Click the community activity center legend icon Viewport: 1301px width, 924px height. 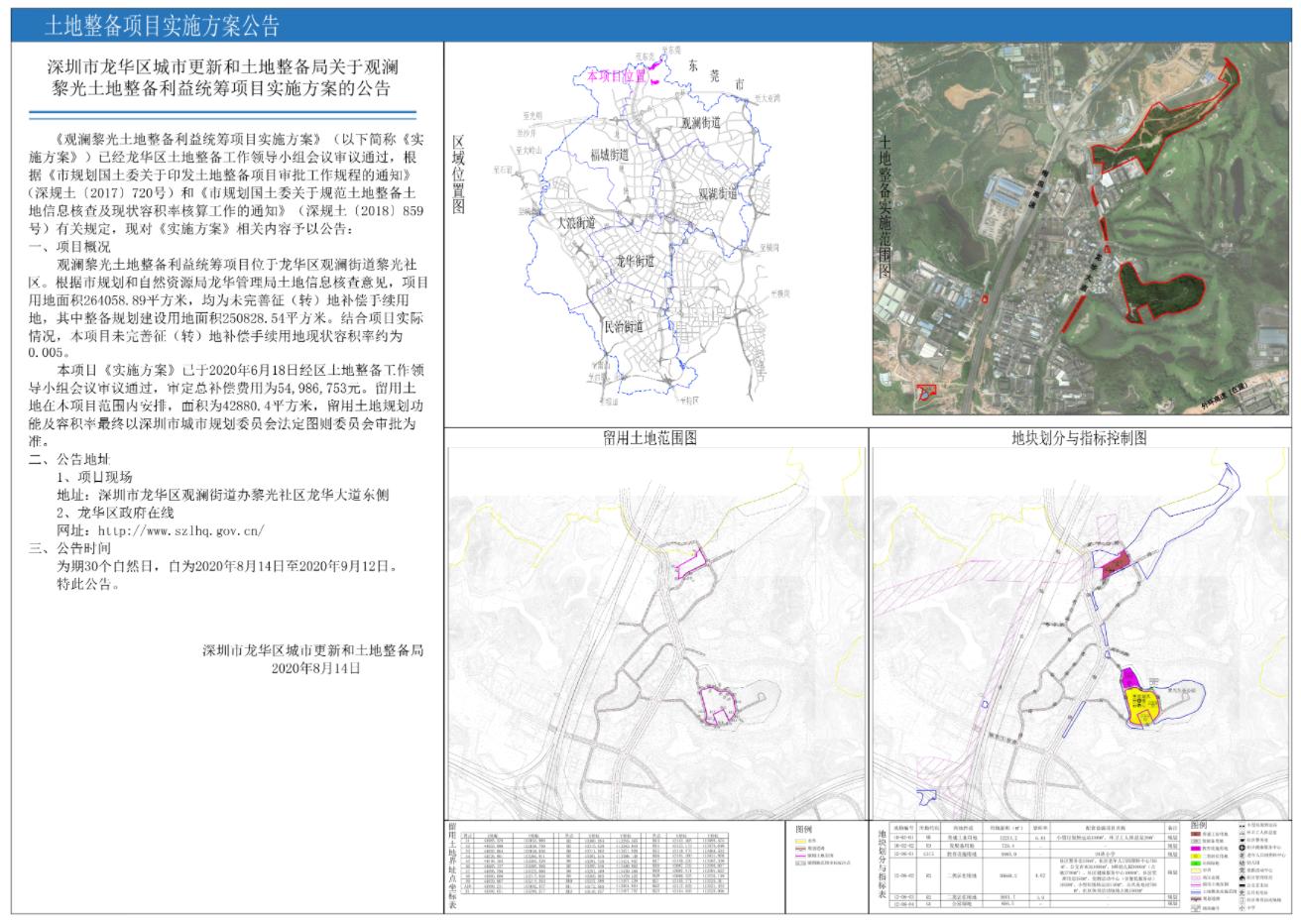pyautogui.click(x=1242, y=870)
